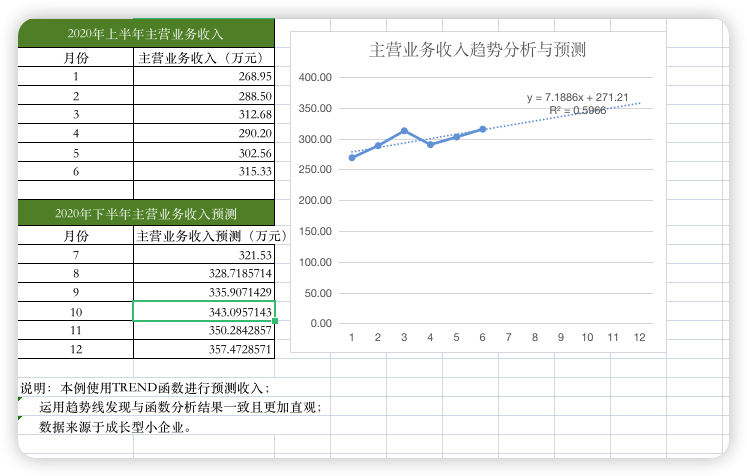Click the '月份' header in first table
The height and width of the screenshot is (476, 747).
tap(76, 58)
